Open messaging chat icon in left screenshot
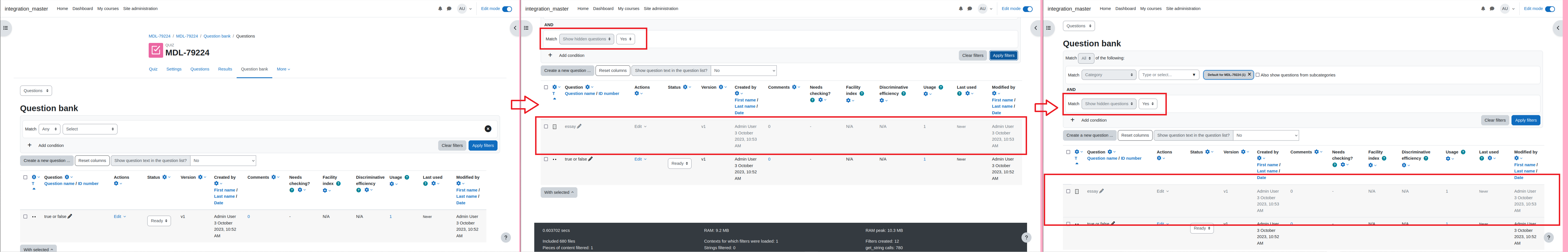Viewport: 1568px width, 252px height. tap(449, 9)
